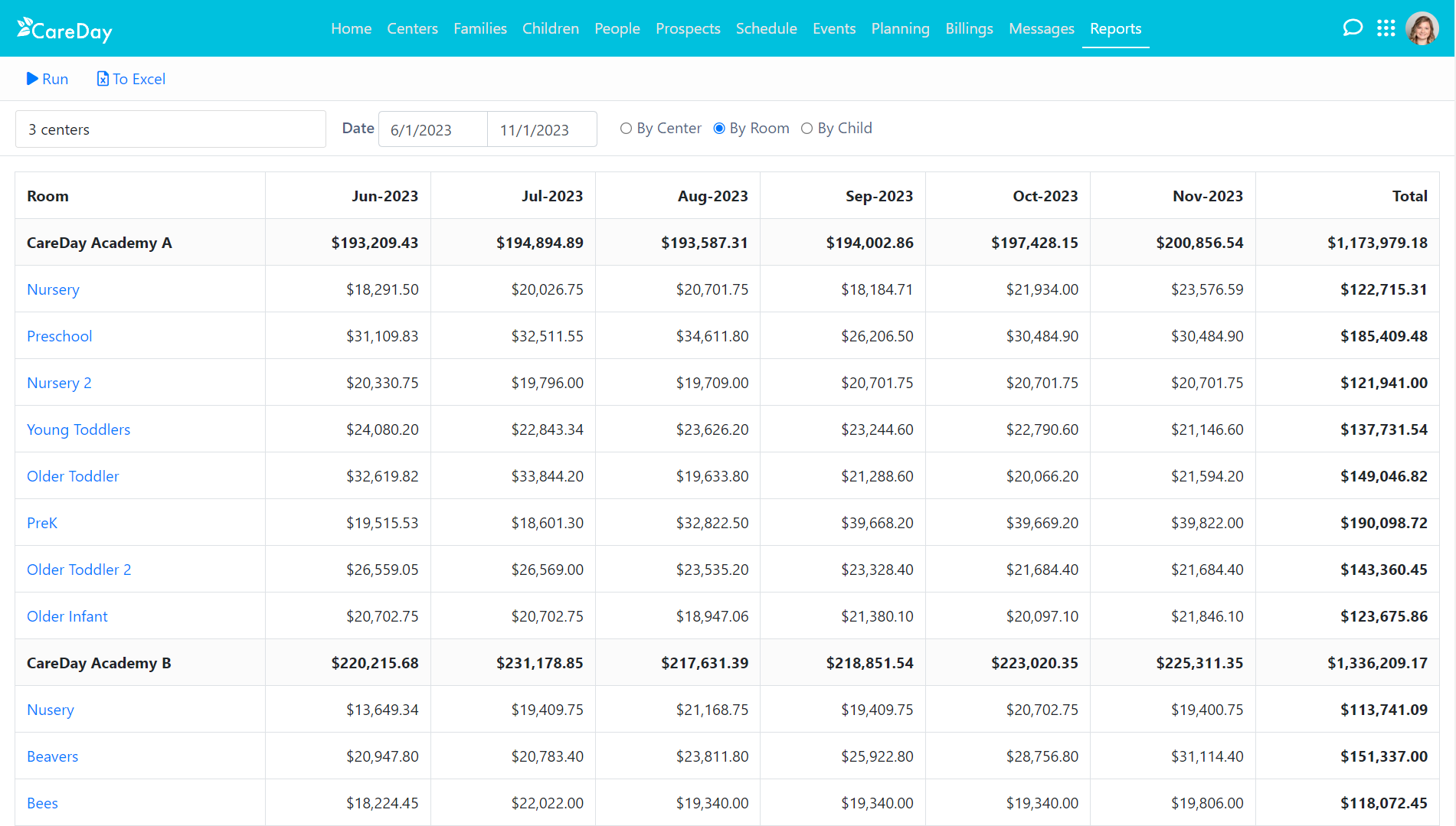Image resolution: width=1456 pixels, height=826 pixels.
Task: Open the chat bubble icon
Action: click(x=1353, y=28)
